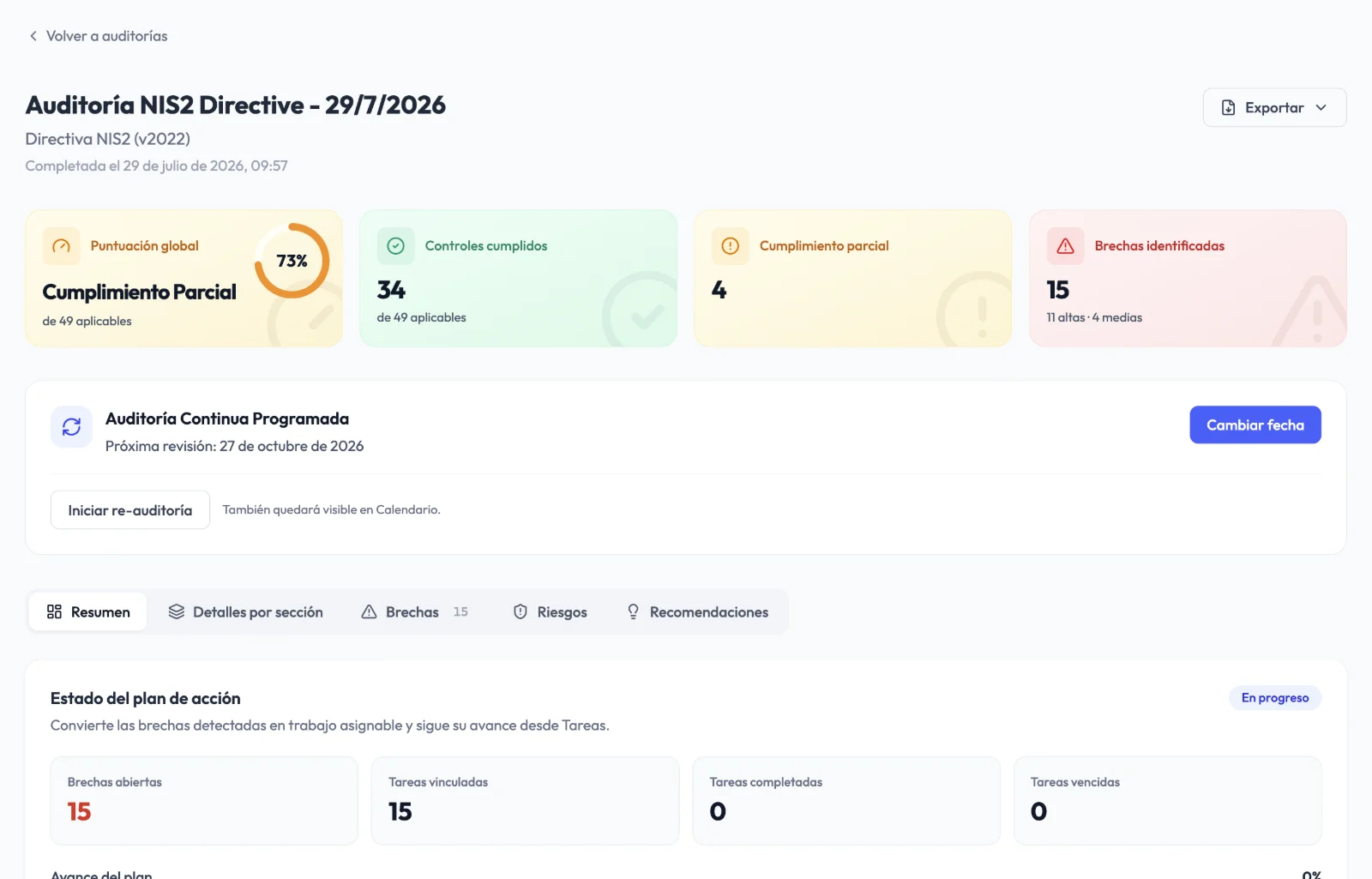Click the grid icon on Resumen tab
Viewport: 1372px width, 879px height.
(54, 611)
